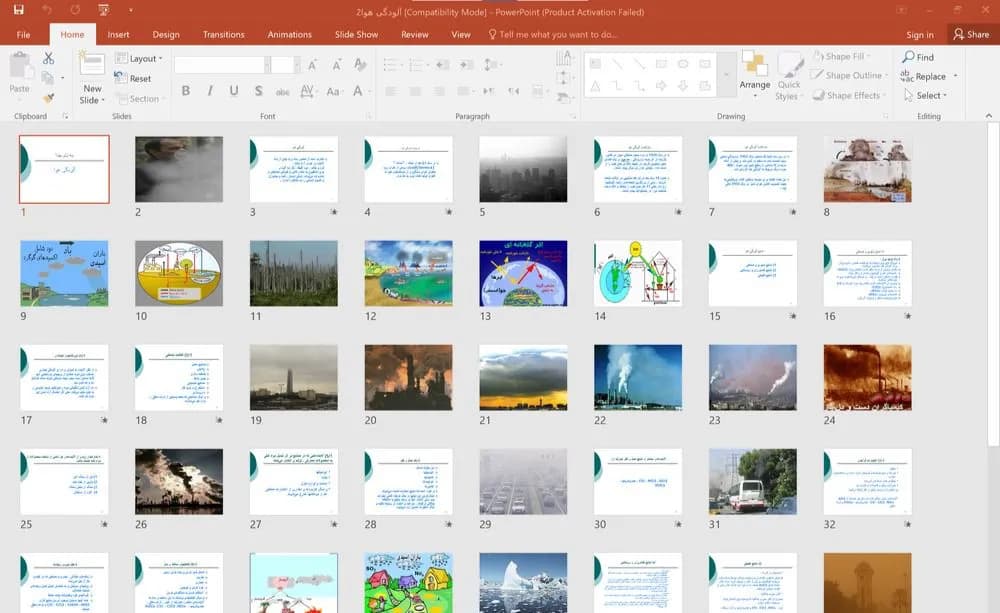
Task: Open the font name combo box
Action: (221, 64)
